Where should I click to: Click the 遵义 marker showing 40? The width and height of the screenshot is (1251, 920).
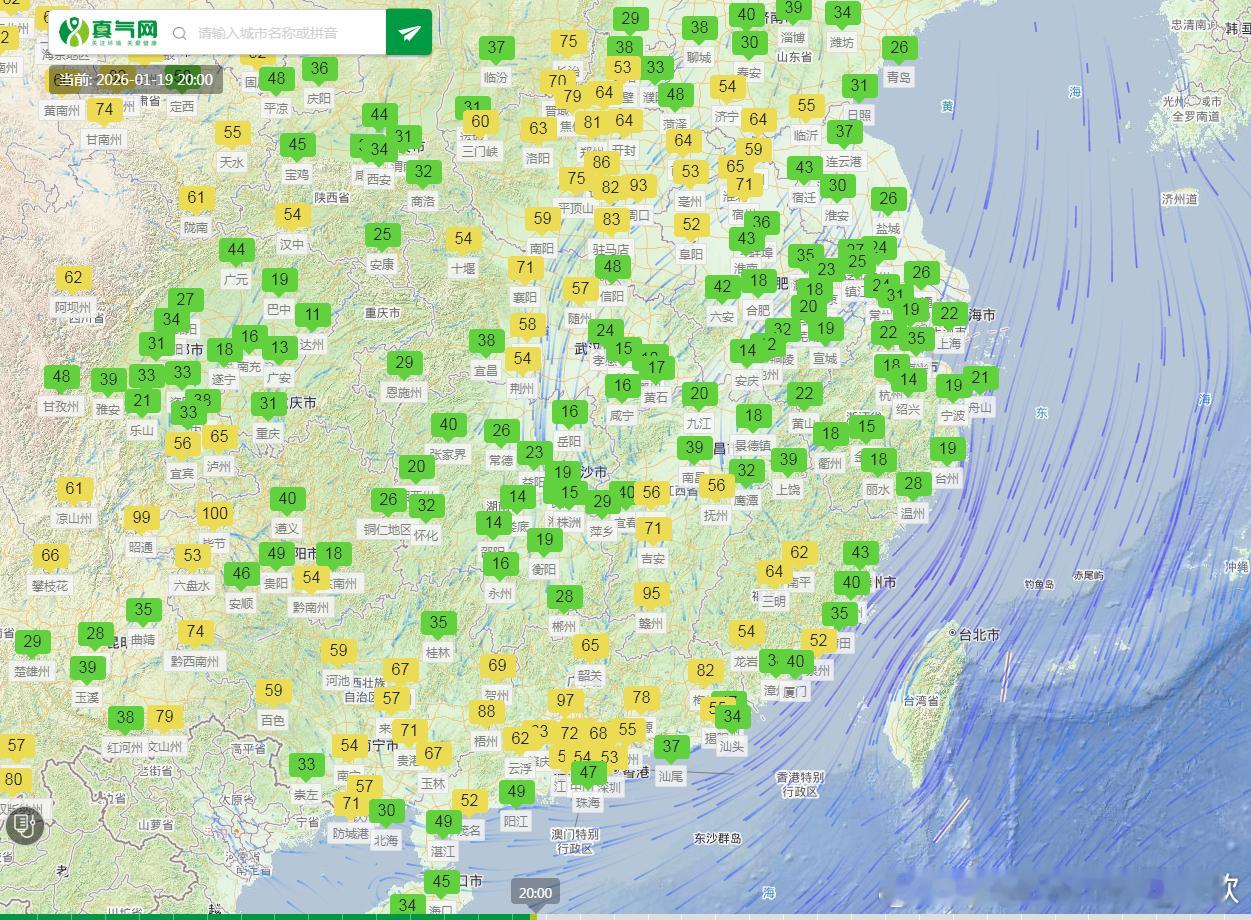click(287, 500)
